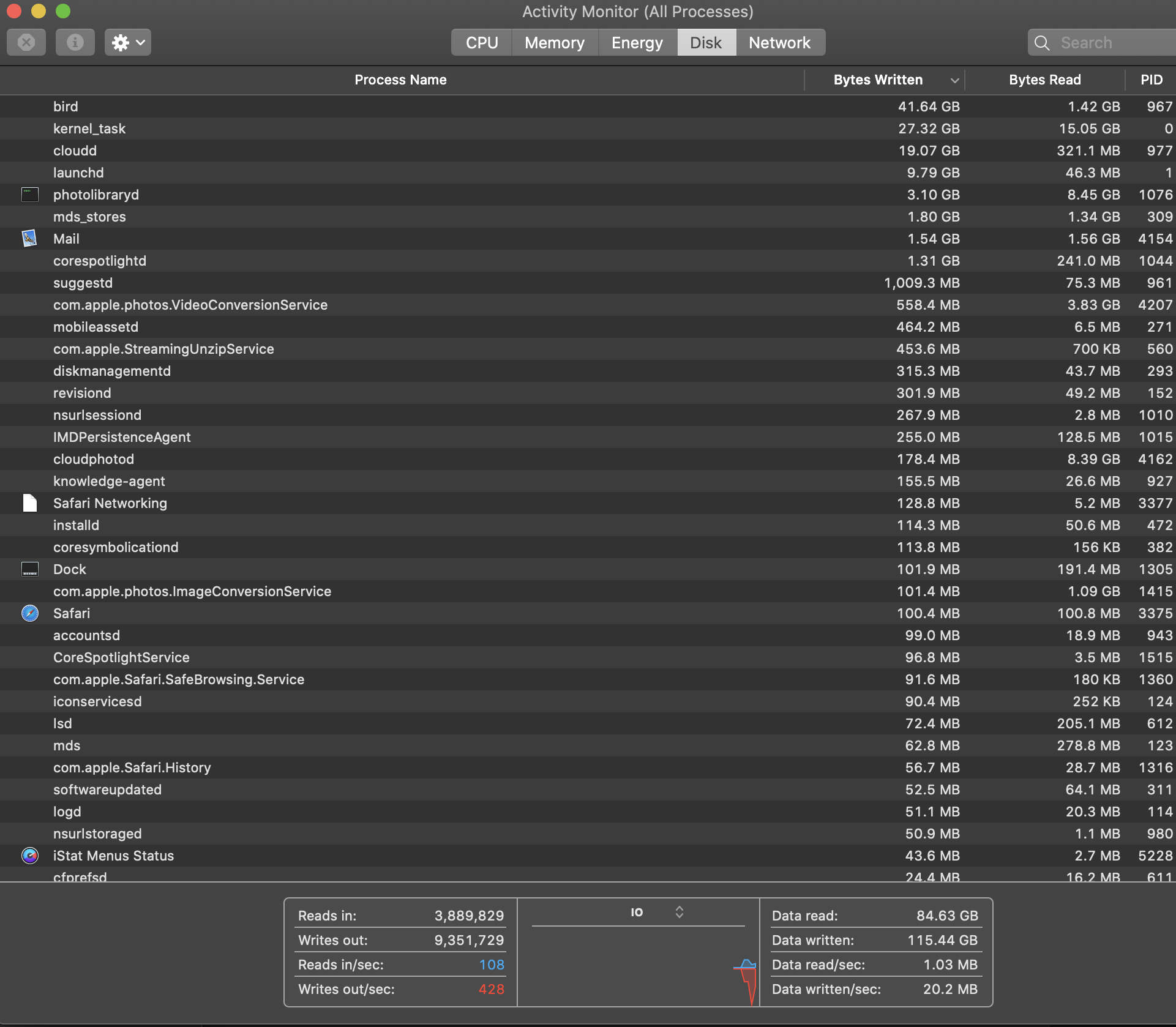The image size is (1176, 1027).
Task: Select the installd process row
Action: tap(588, 525)
